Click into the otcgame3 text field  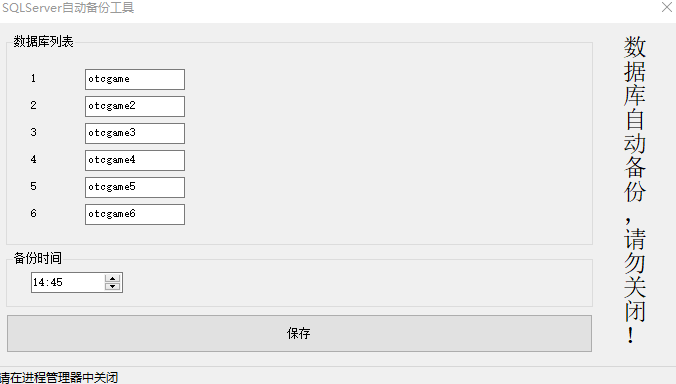click(x=135, y=133)
